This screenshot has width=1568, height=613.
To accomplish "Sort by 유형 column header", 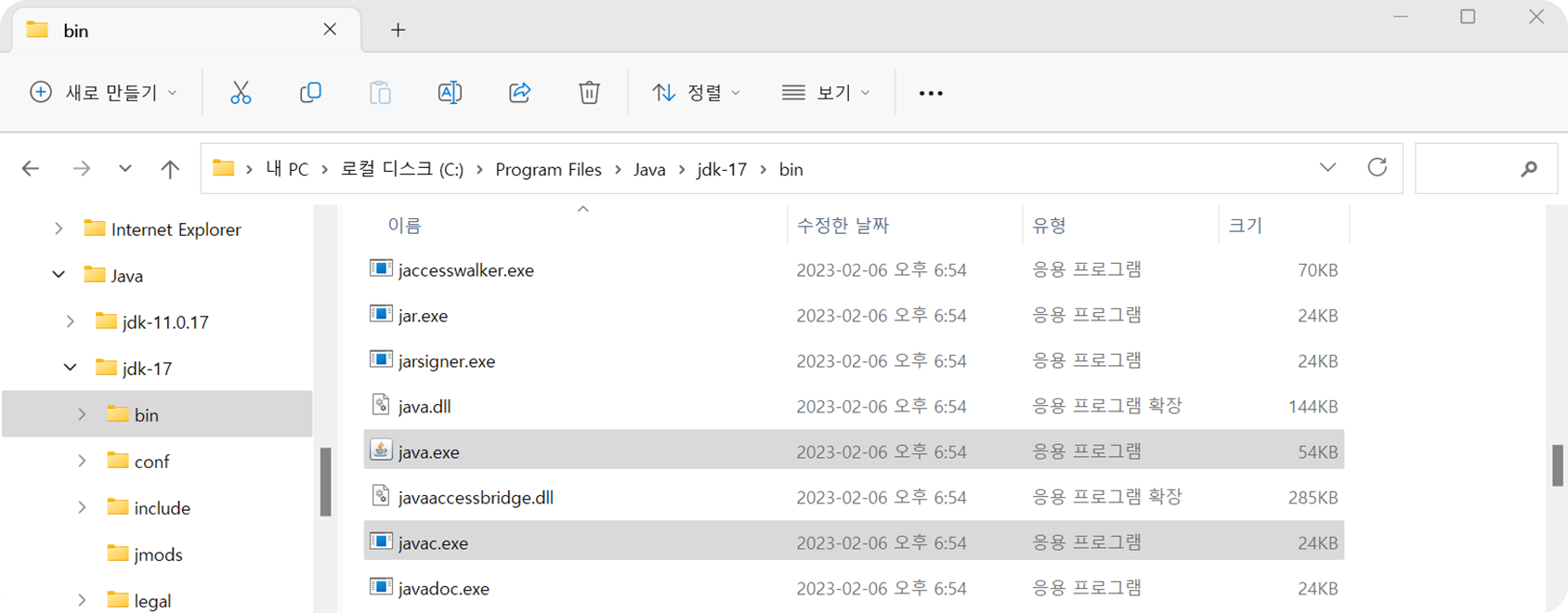I will coord(1050,226).
